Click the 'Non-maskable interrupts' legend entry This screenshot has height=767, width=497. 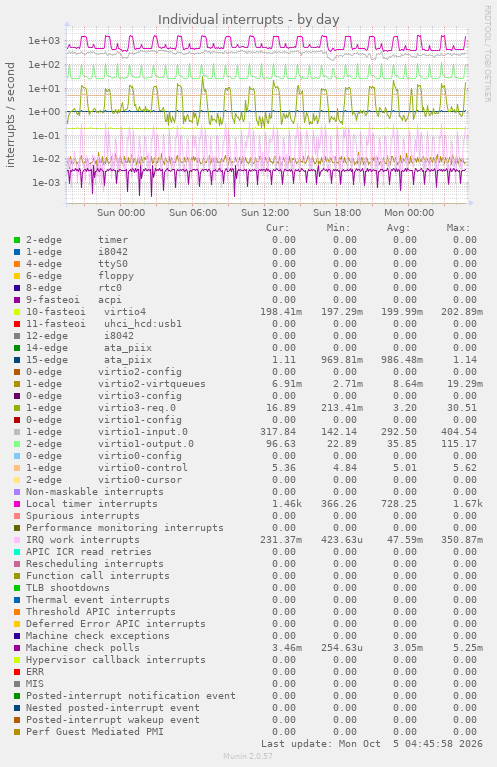[95, 492]
